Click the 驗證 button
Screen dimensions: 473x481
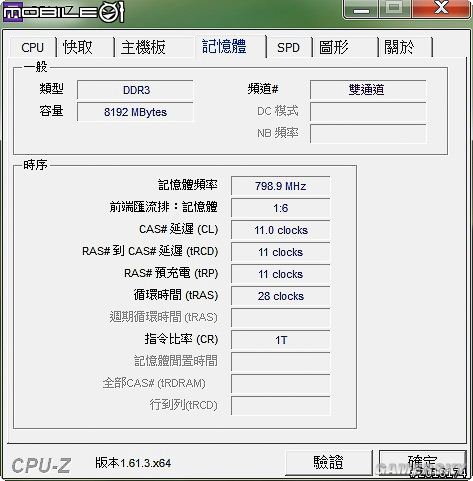pyautogui.click(x=328, y=463)
